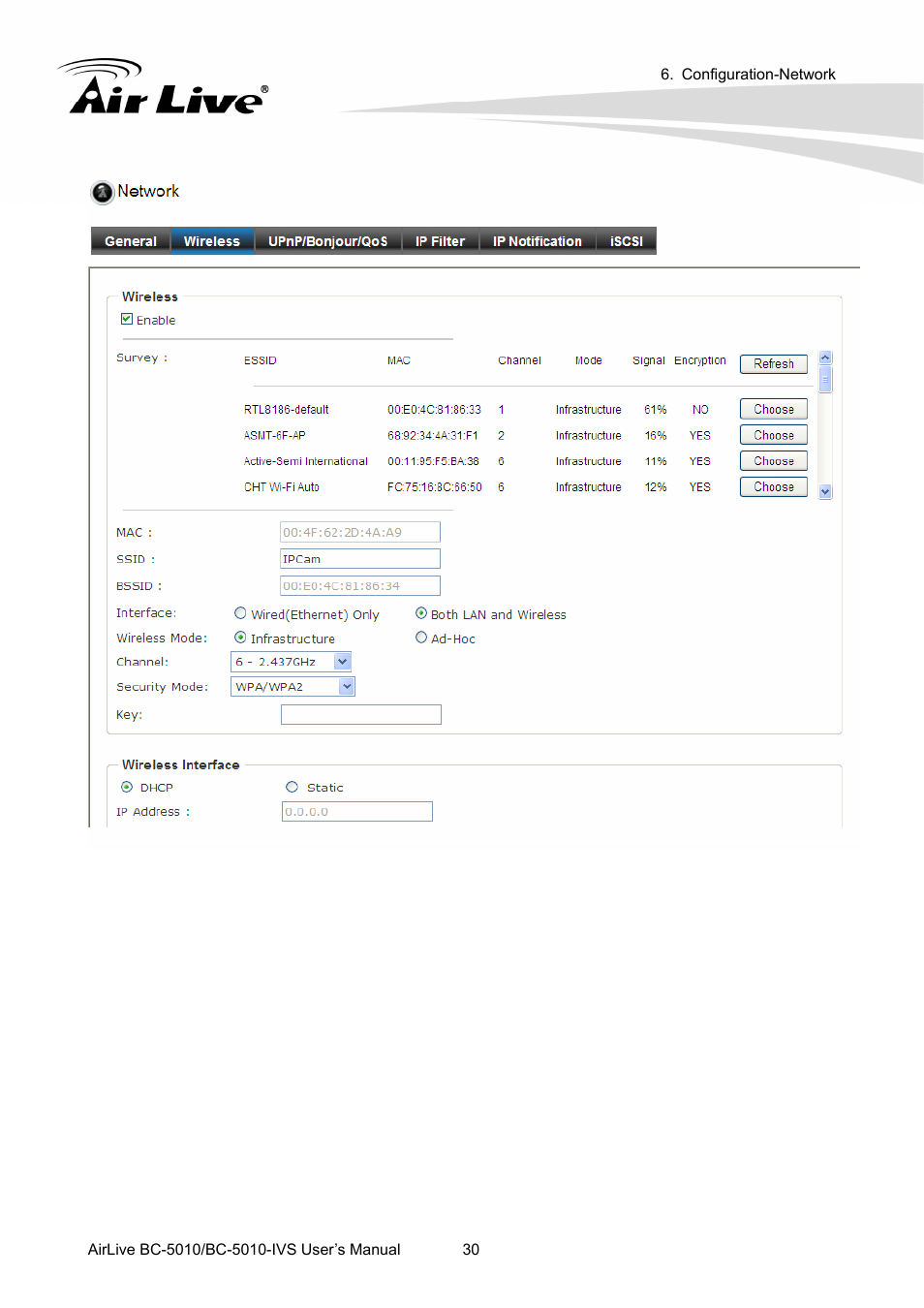Image resolution: width=924 pixels, height=1308 pixels.
Task: Click the AirLive logo
Action: pos(163,87)
